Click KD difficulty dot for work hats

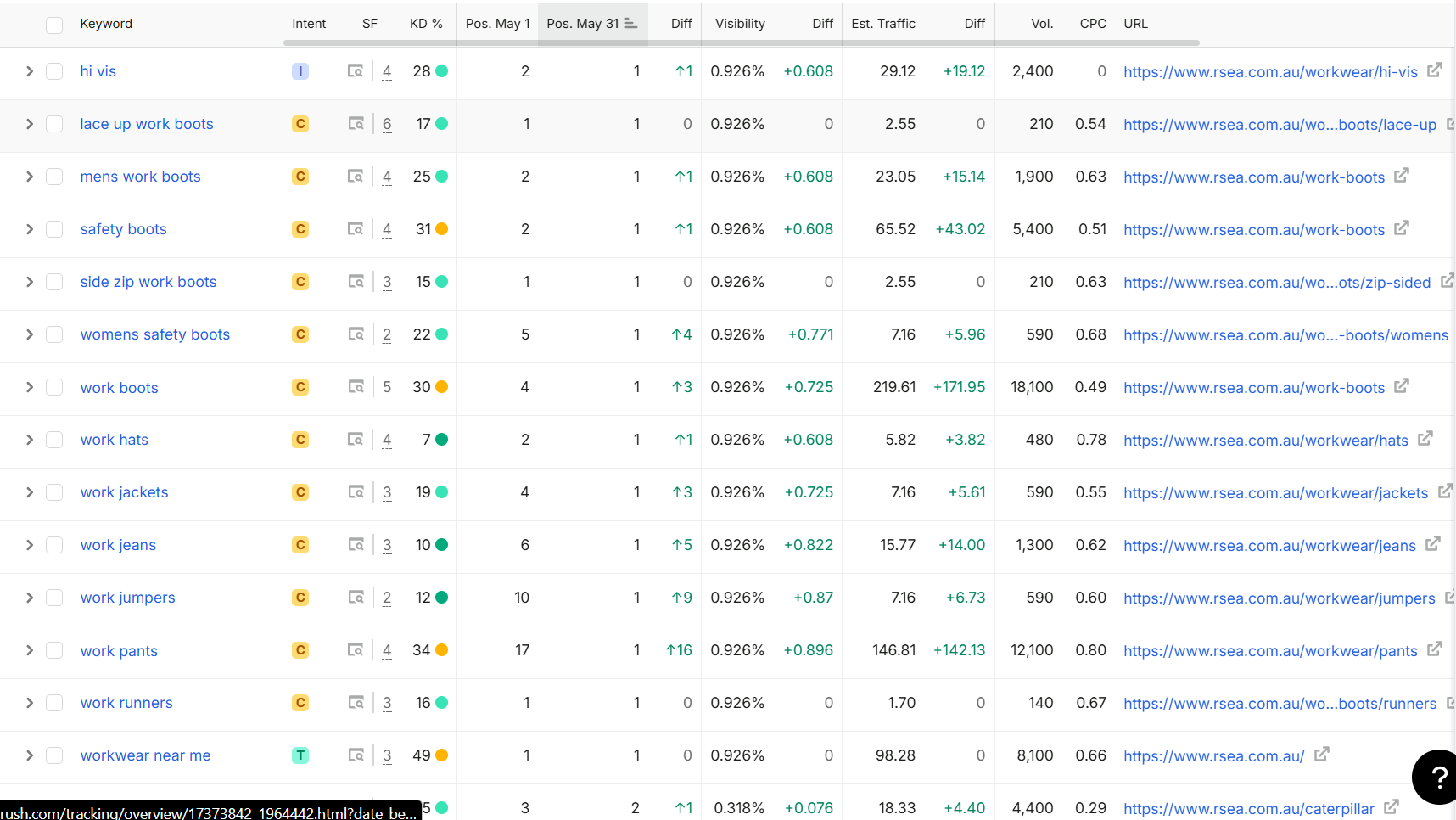pos(442,440)
